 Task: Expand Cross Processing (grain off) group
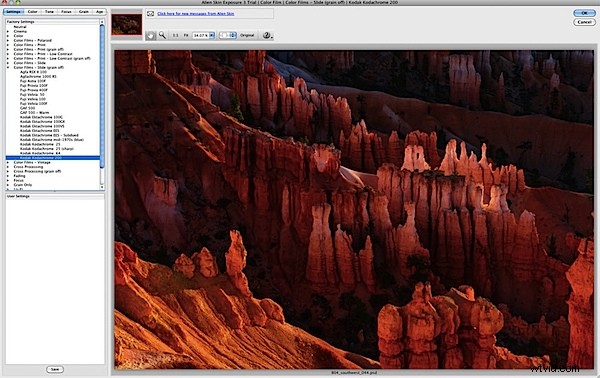tap(8, 171)
